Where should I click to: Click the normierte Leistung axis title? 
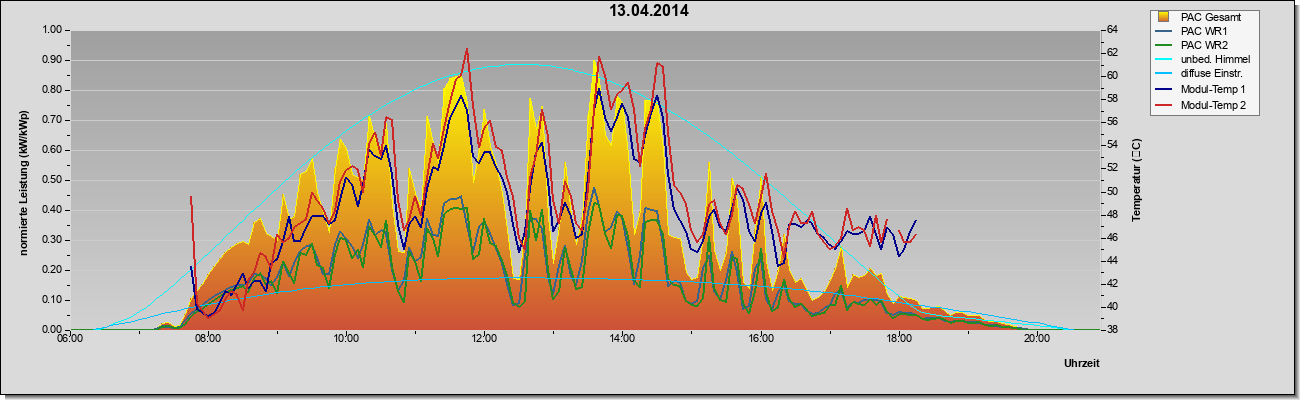tap(23, 180)
